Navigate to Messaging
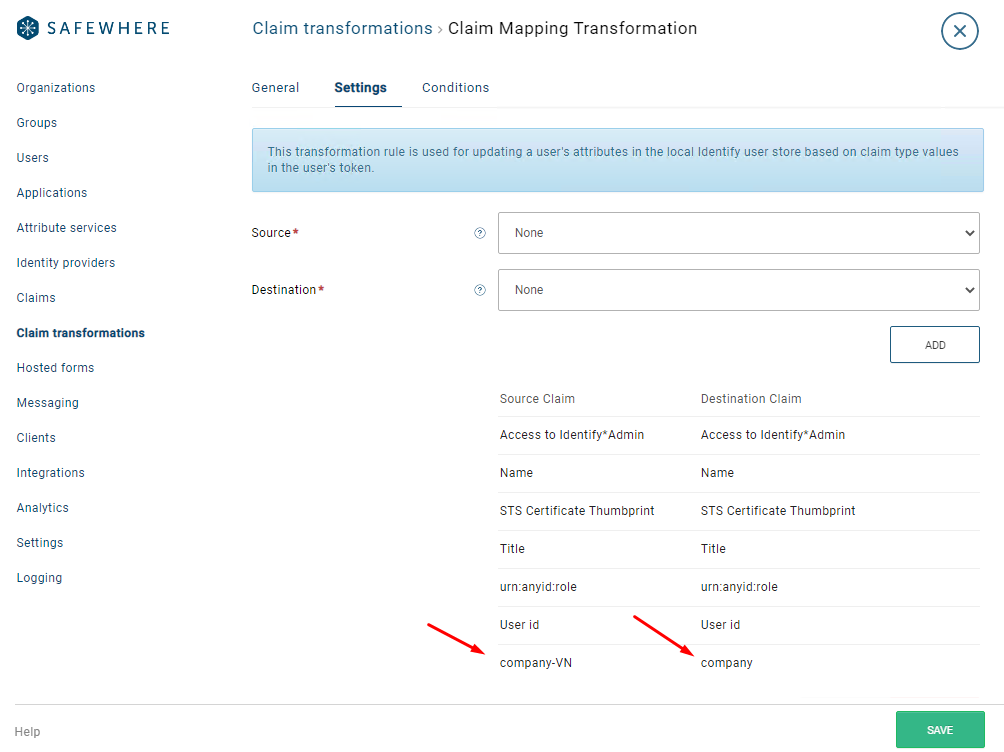This screenshot has height=752, width=1004. (47, 403)
